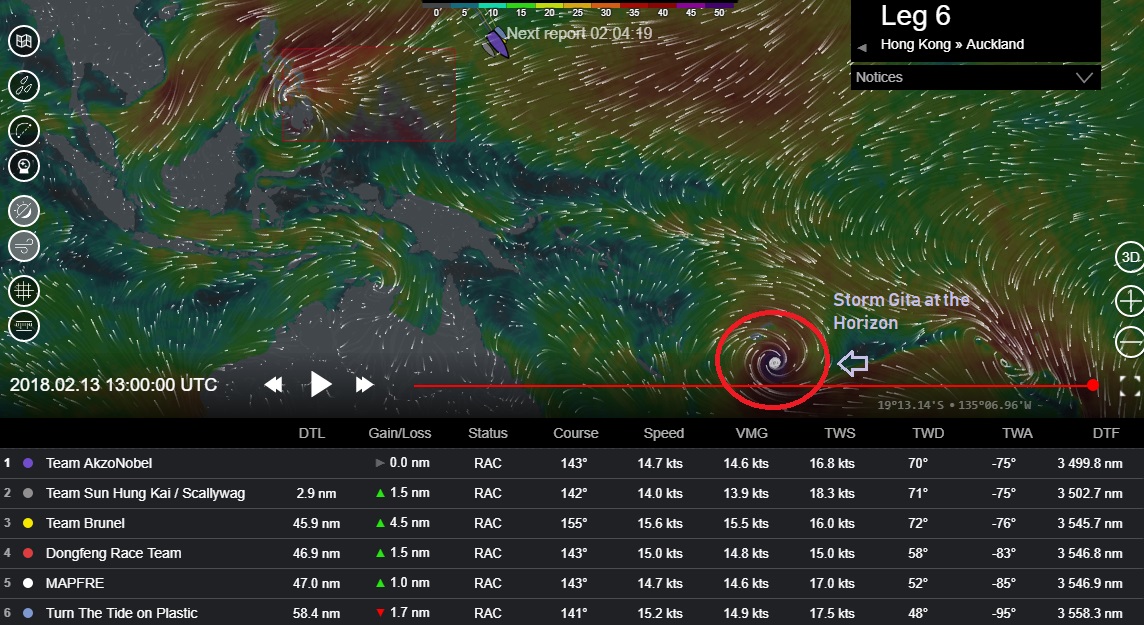
Task: Zoom out of the map
Action: [1129, 341]
